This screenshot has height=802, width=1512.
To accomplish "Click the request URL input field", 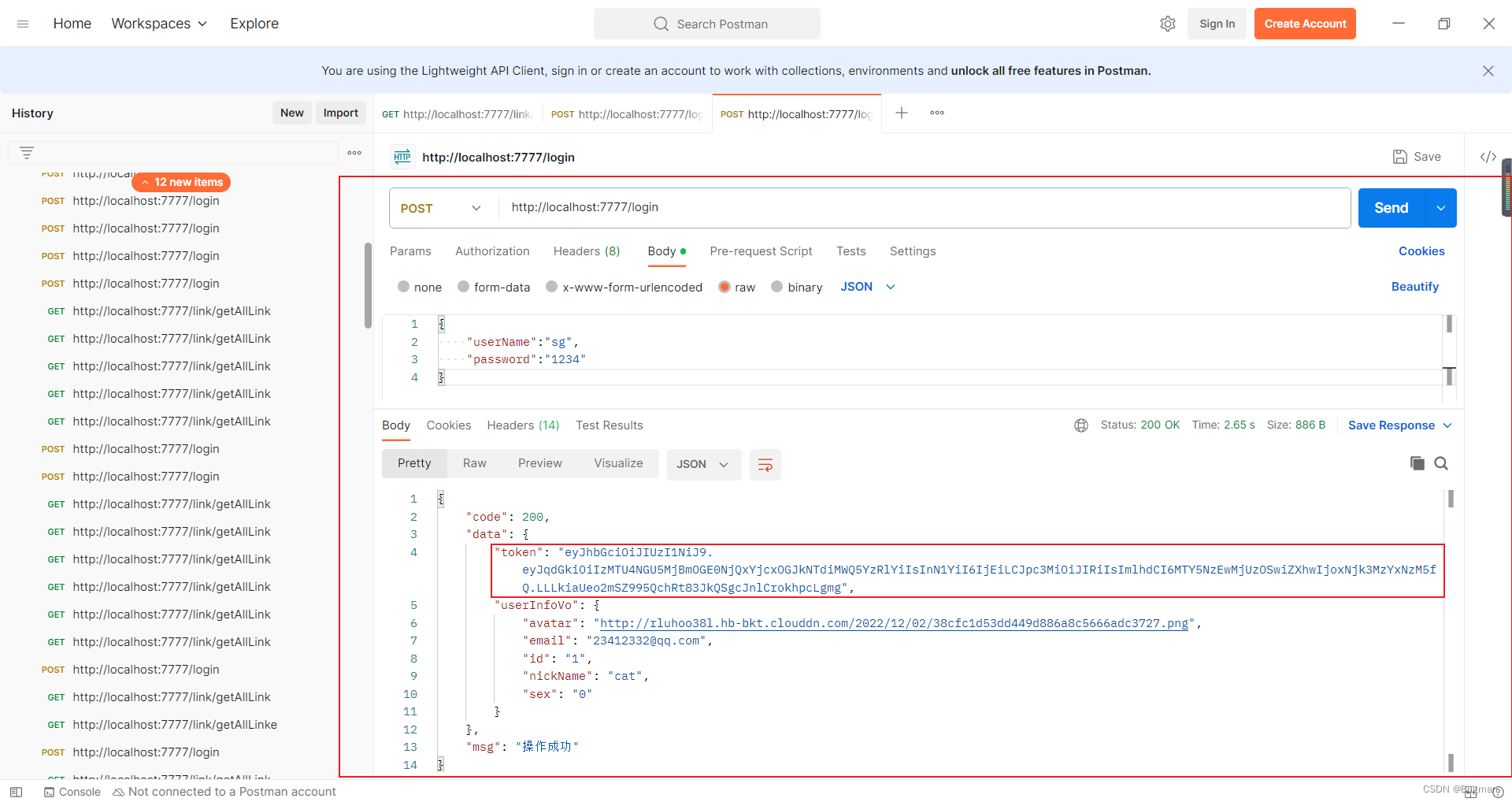I will (x=925, y=208).
